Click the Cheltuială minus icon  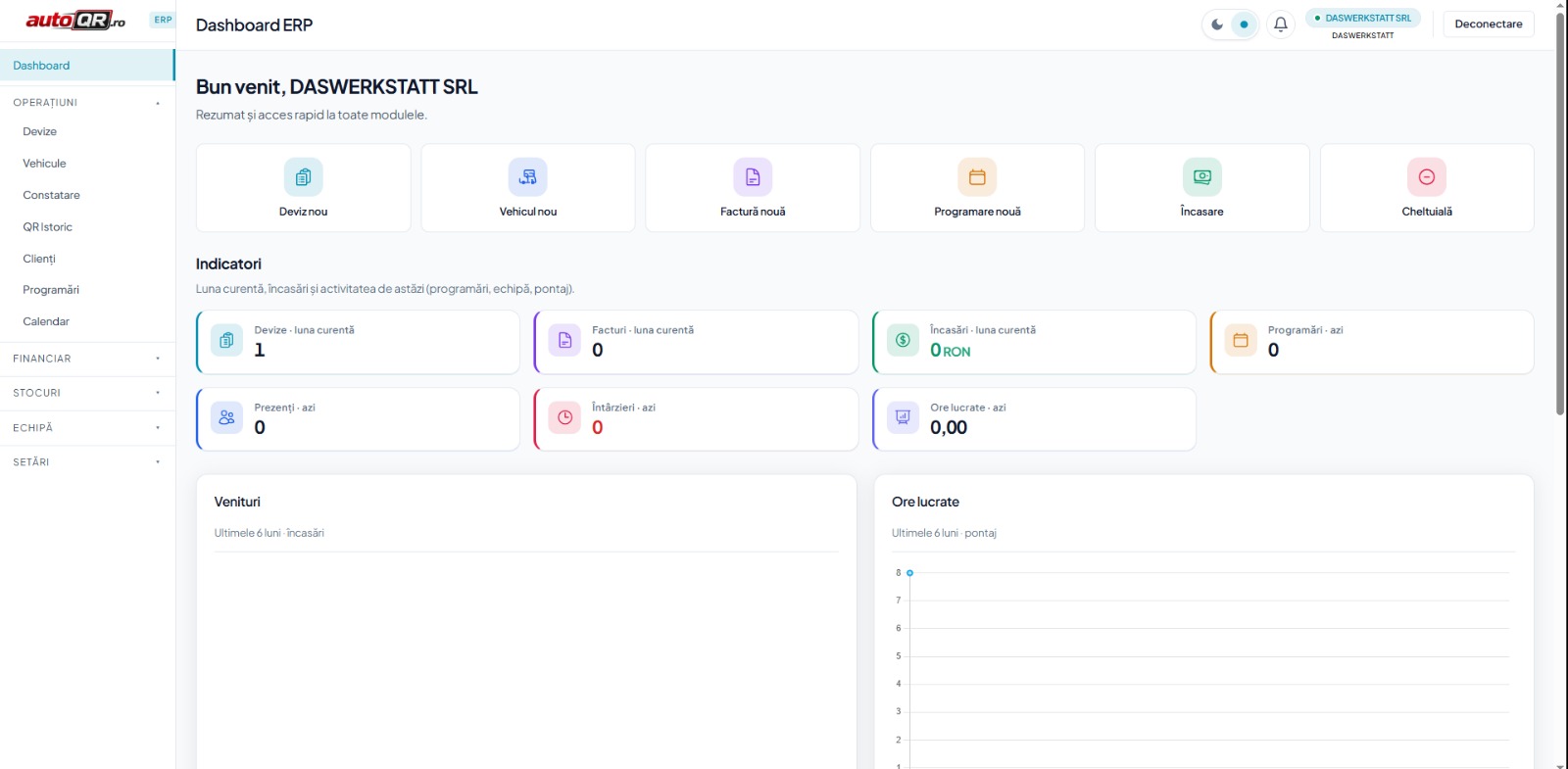point(1426,177)
